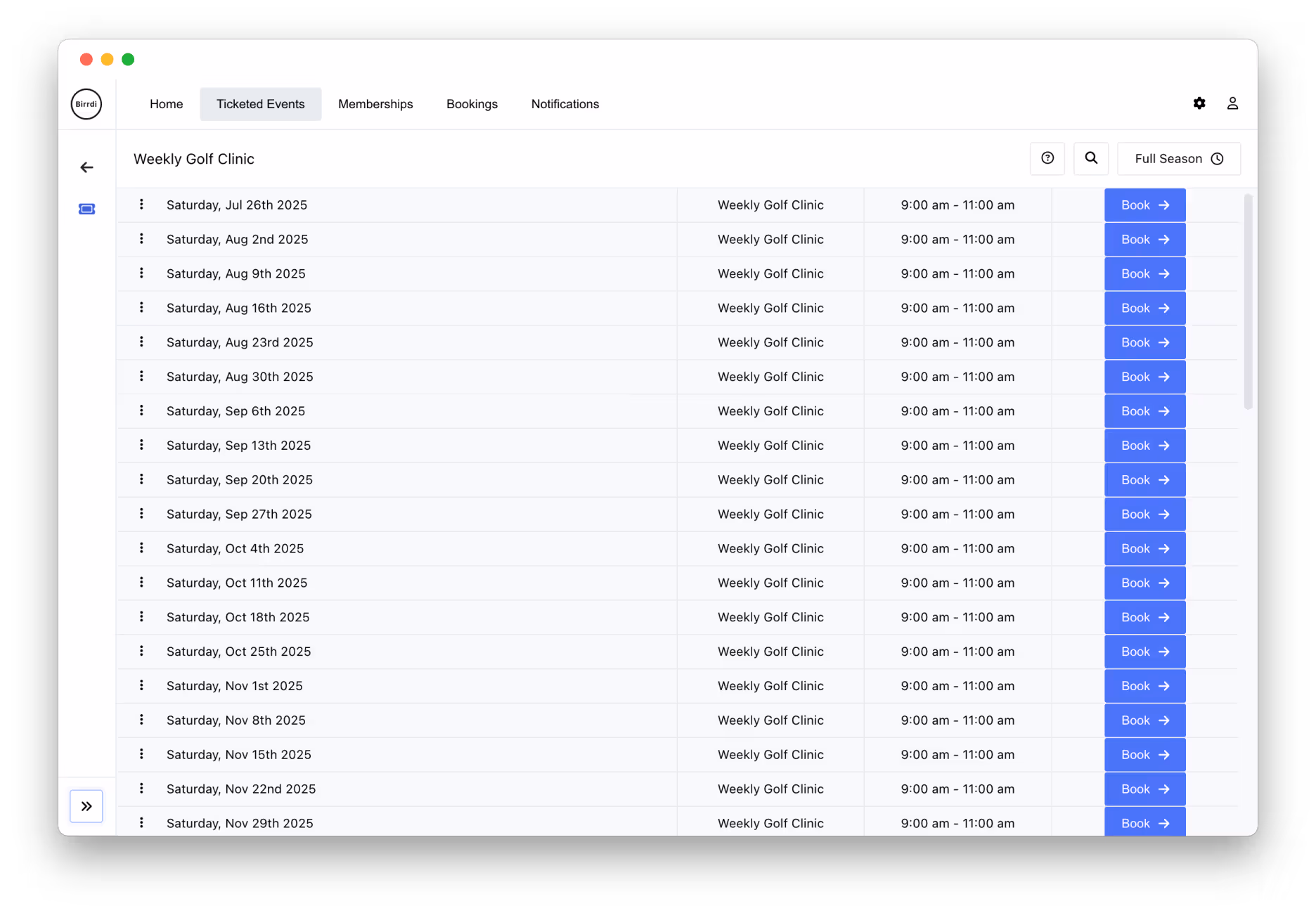Image resolution: width=1316 pixels, height=913 pixels.
Task: Book the Aug 30th 2025 clinic
Action: click(x=1144, y=377)
